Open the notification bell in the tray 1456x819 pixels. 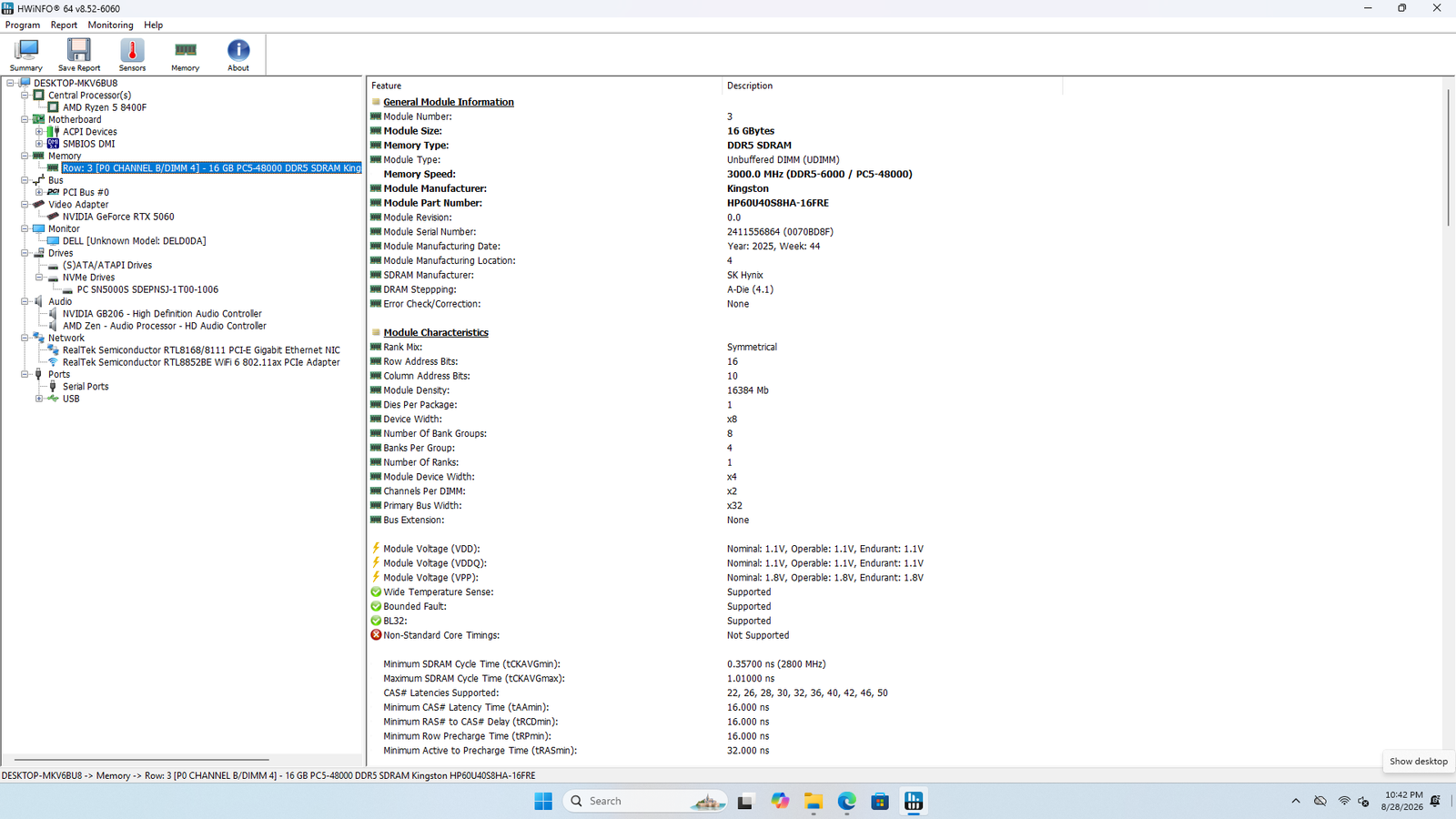tap(1435, 801)
